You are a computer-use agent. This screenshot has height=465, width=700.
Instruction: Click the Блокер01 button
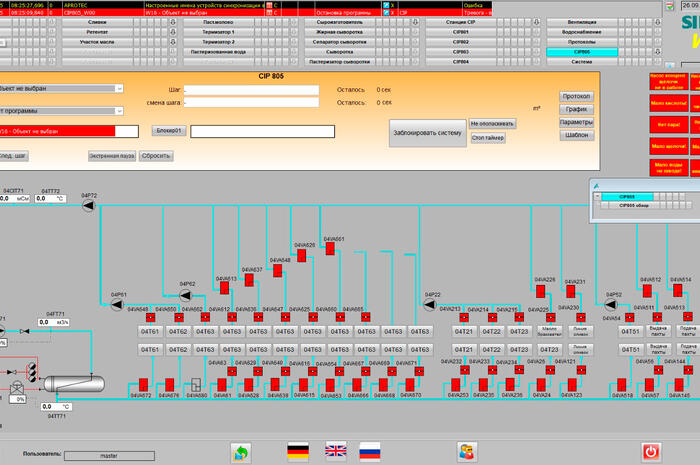[169, 131]
